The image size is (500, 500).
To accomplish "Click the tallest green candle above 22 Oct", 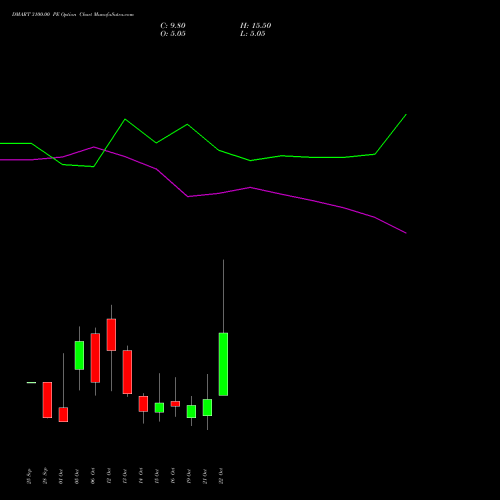I will pos(223,364).
